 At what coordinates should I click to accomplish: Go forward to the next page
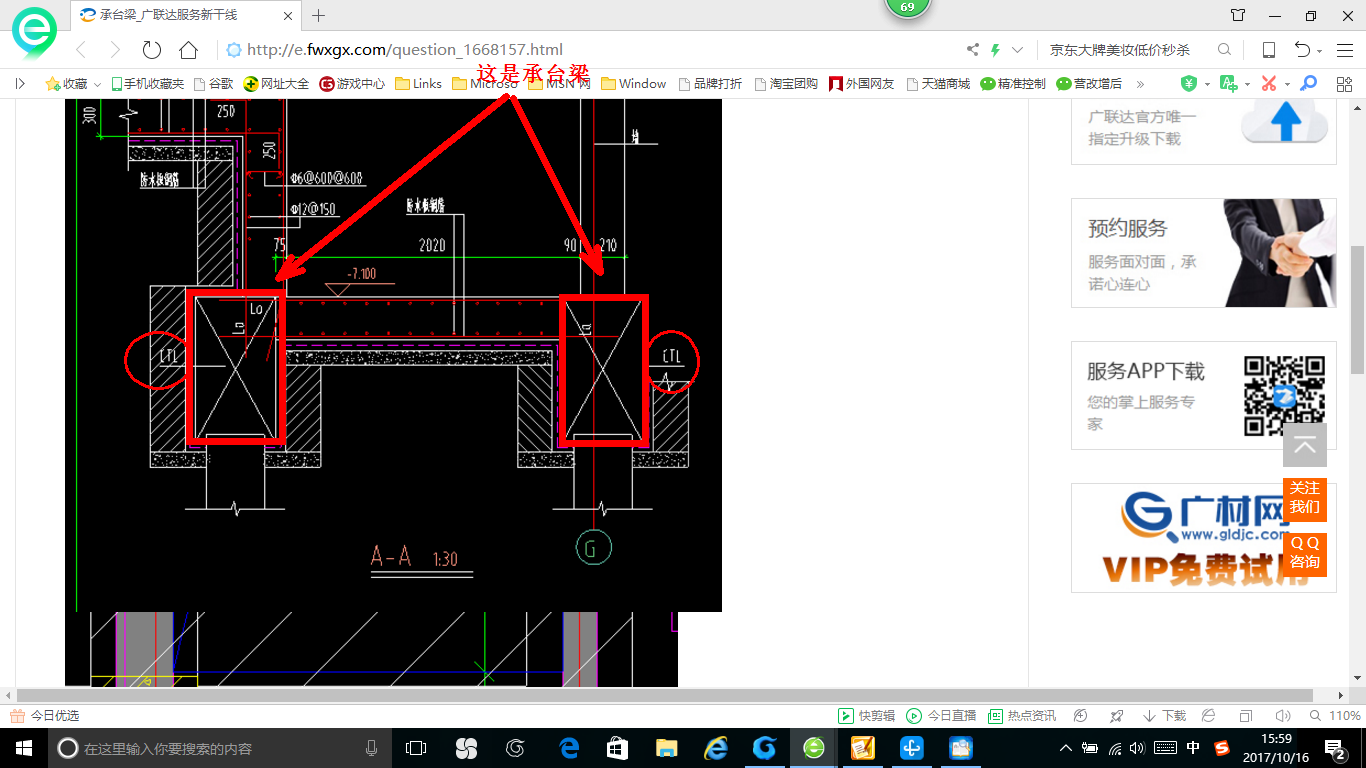tap(115, 50)
